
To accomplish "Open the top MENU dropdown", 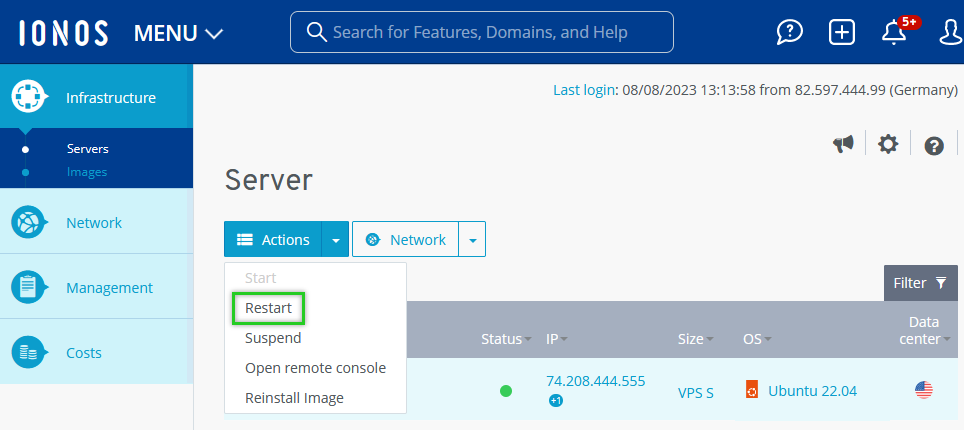I will pos(178,33).
